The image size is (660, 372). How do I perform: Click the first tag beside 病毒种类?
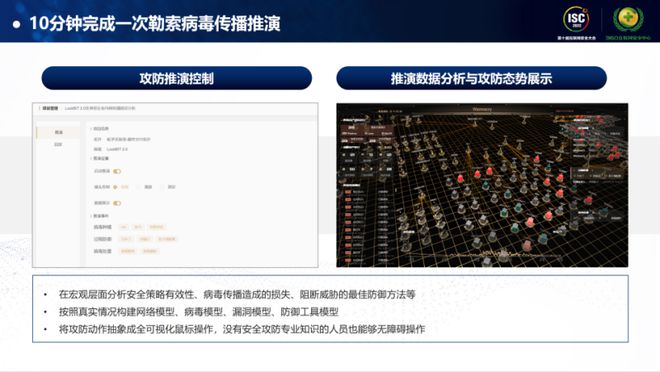(x=123, y=227)
